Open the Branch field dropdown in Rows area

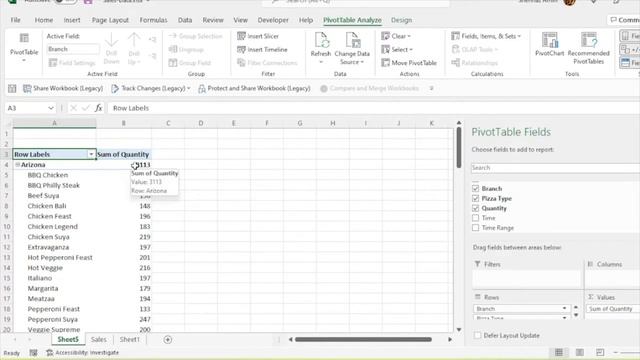pos(564,309)
